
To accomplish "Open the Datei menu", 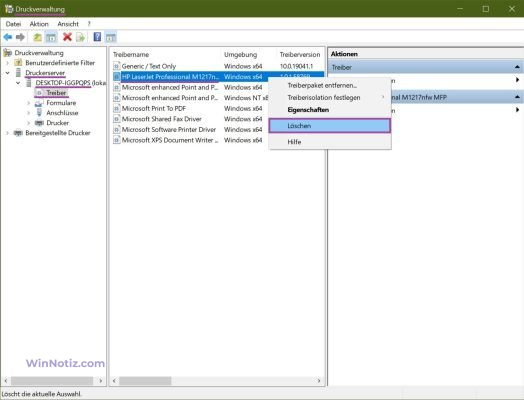I will point(13,24).
